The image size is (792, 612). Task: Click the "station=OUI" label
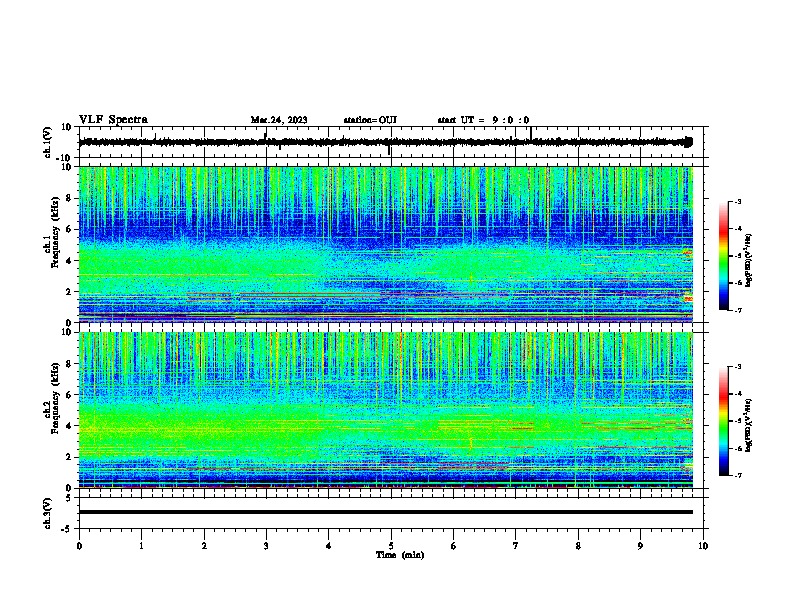(370, 120)
